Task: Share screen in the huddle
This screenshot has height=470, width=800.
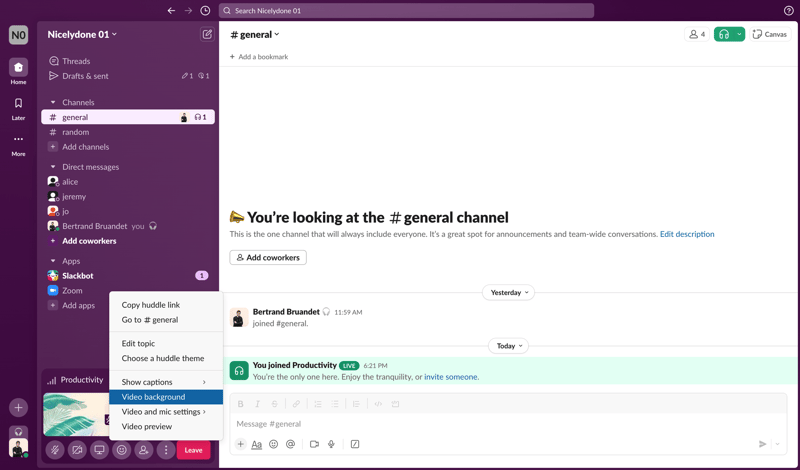Action: [x=99, y=450]
